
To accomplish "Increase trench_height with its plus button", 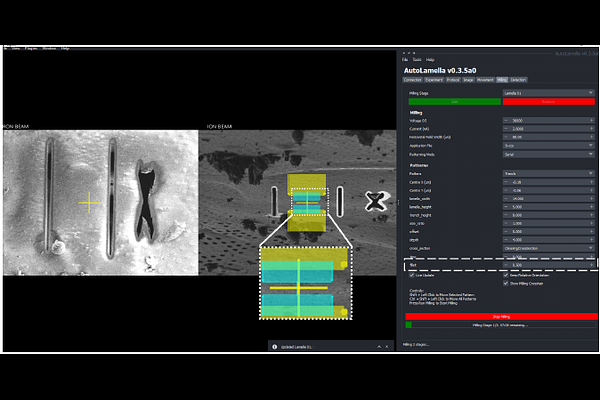I will point(591,215).
